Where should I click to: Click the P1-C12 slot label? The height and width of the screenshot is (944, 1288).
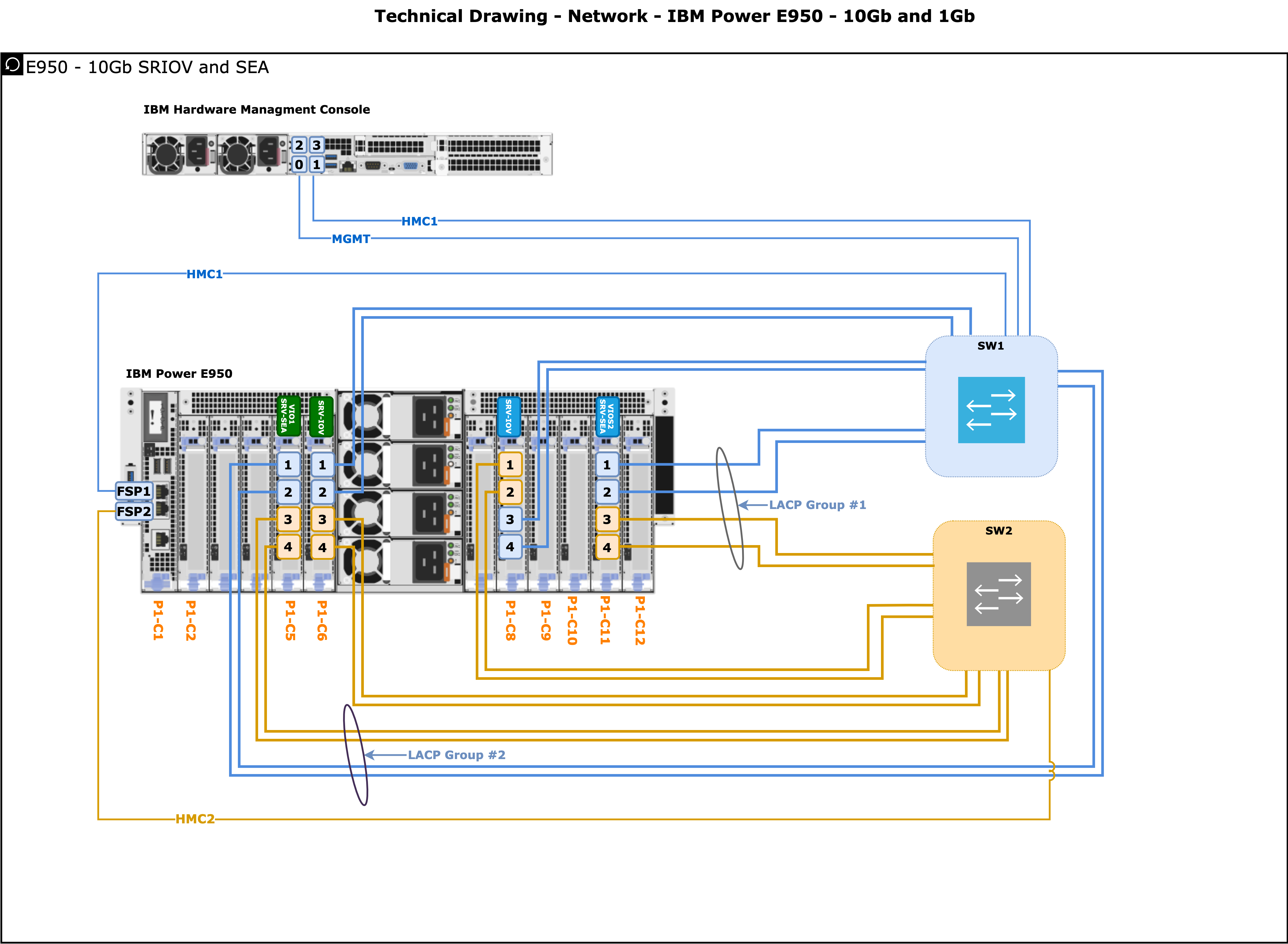point(640,620)
